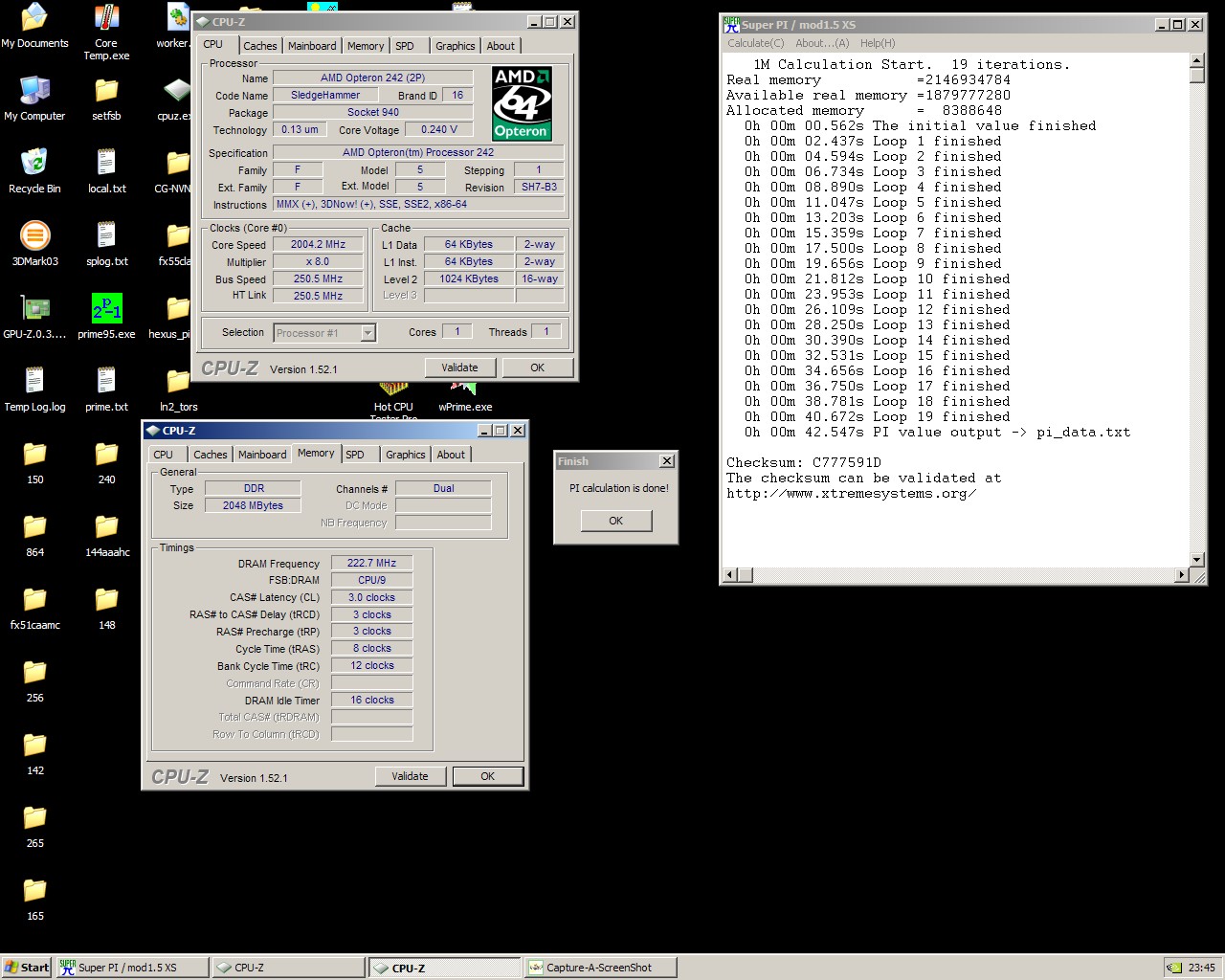Open fx51caamc folder icon
The height and width of the screenshot is (980, 1225).
(34, 608)
